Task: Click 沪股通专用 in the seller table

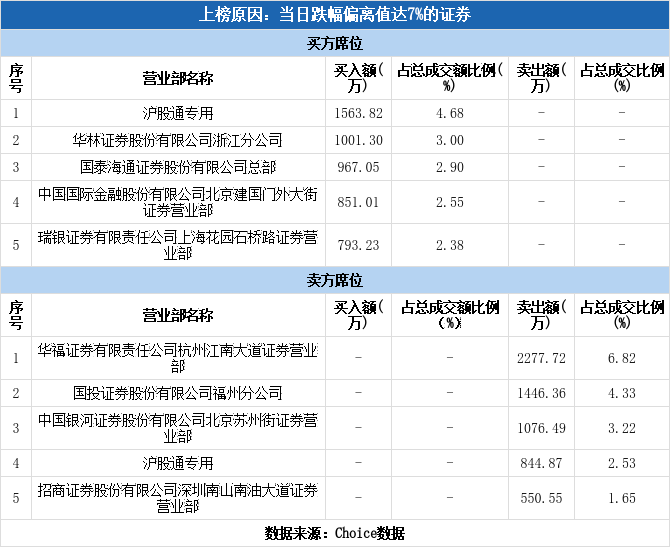Action: [x=178, y=463]
